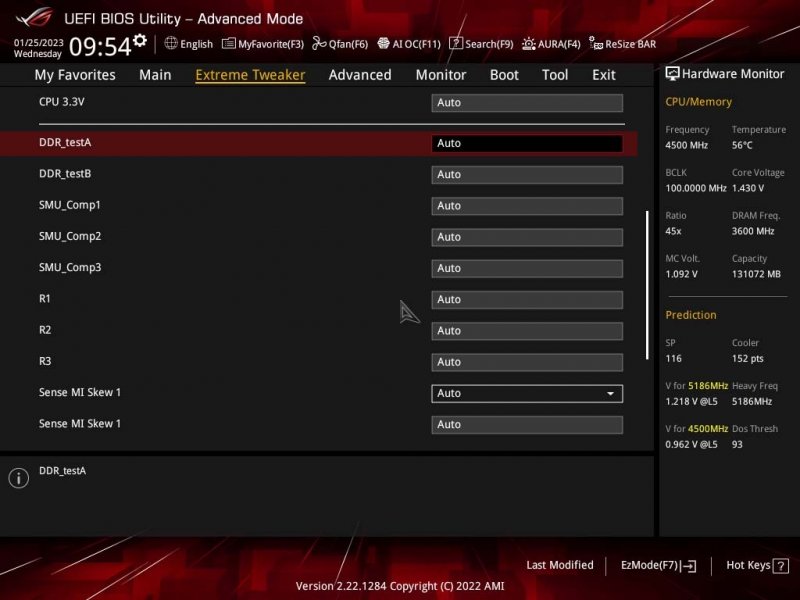The height and width of the screenshot is (600, 800).
Task: Select the R2 setting label
Action: (45, 330)
